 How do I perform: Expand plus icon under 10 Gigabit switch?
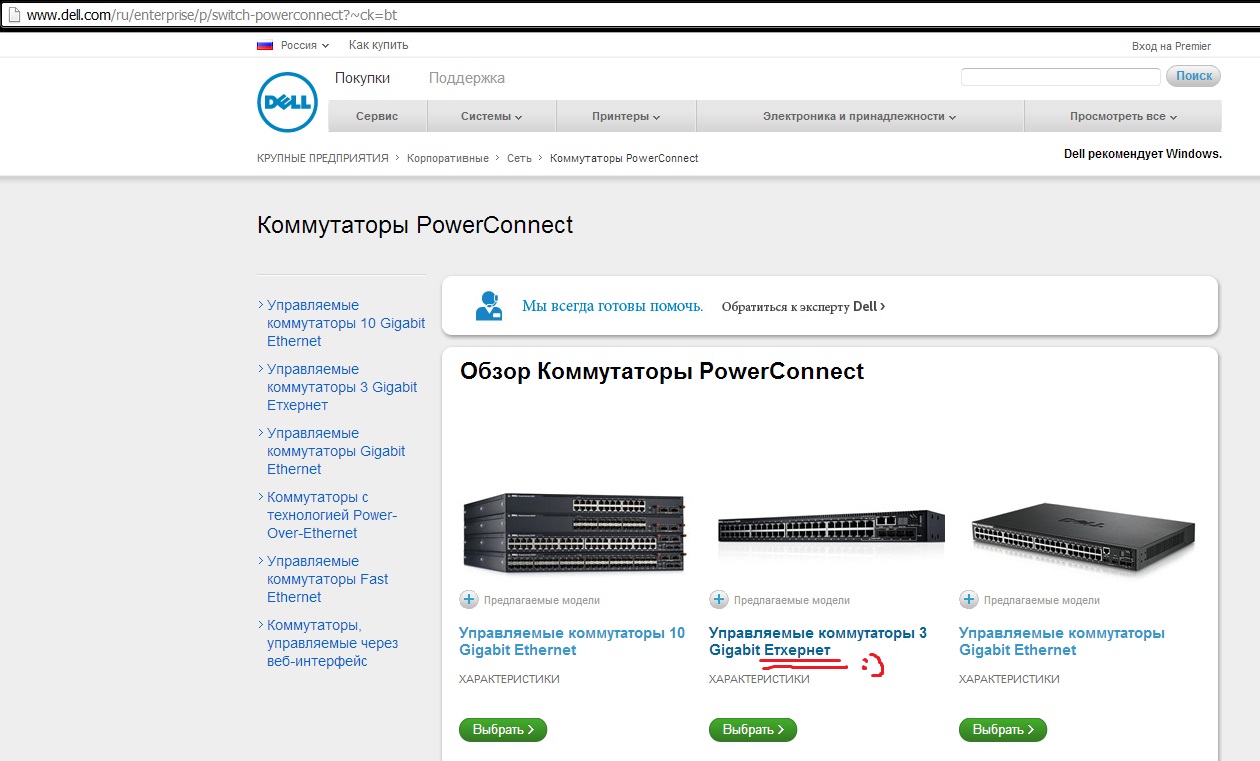[x=469, y=600]
